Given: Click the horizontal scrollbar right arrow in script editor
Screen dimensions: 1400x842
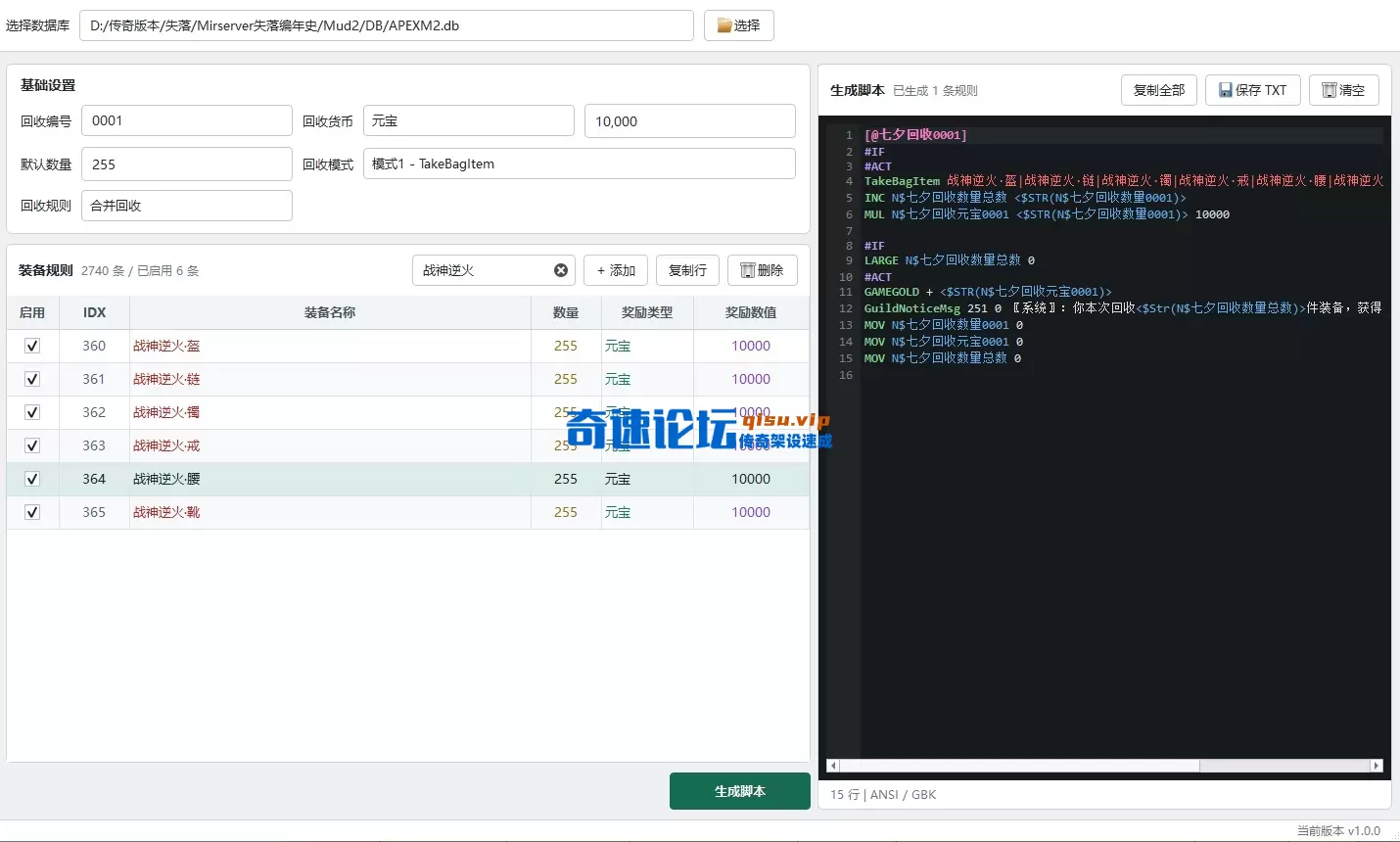Looking at the screenshot, I should [x=1377, y=766].
